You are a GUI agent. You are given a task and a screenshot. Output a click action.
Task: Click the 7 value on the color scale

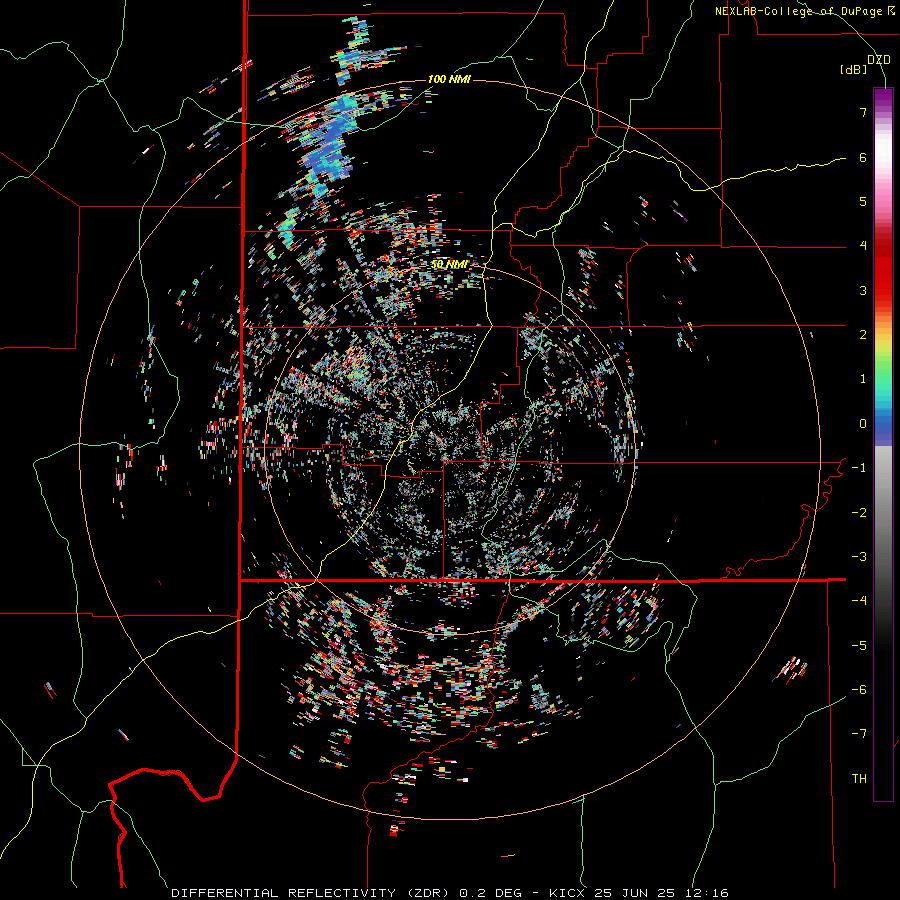(x=863, y=112)
